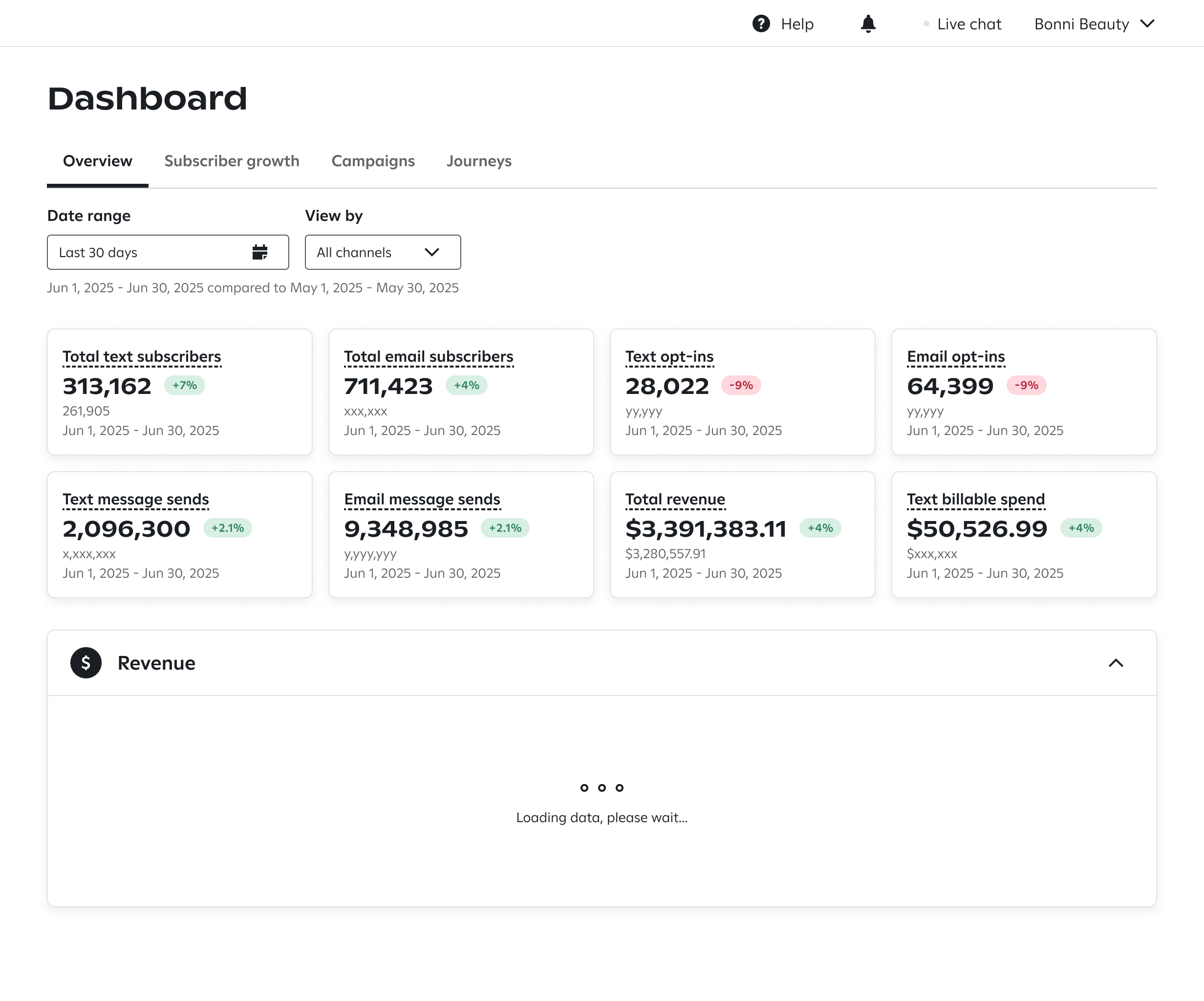Viewport: 1204px width, 1001px height.
Task: Click the Revenue dollar sign icon
Action: 86,663
